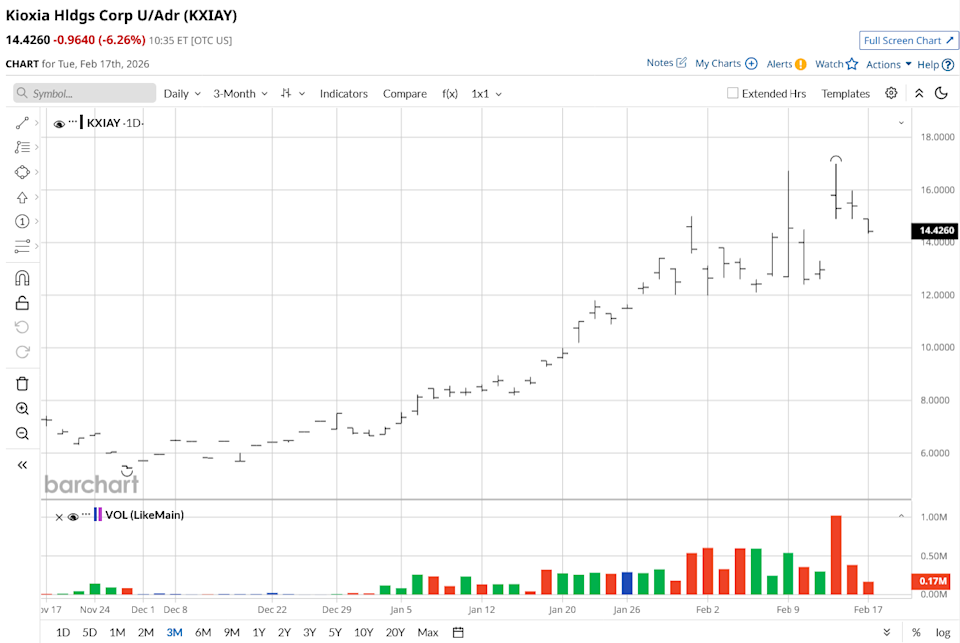Open the Daily frequency dropdown
The image size is (960, 643).
point(181,93)
